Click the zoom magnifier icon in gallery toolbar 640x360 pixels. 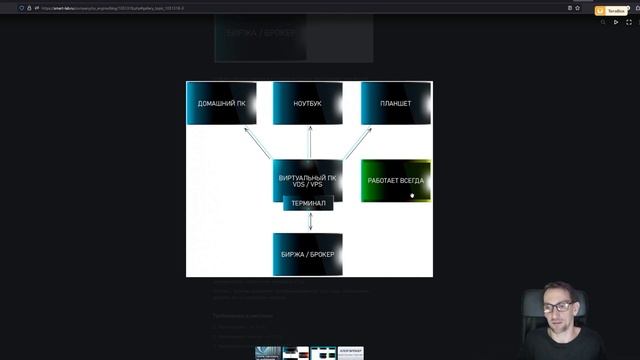(603, 22)
